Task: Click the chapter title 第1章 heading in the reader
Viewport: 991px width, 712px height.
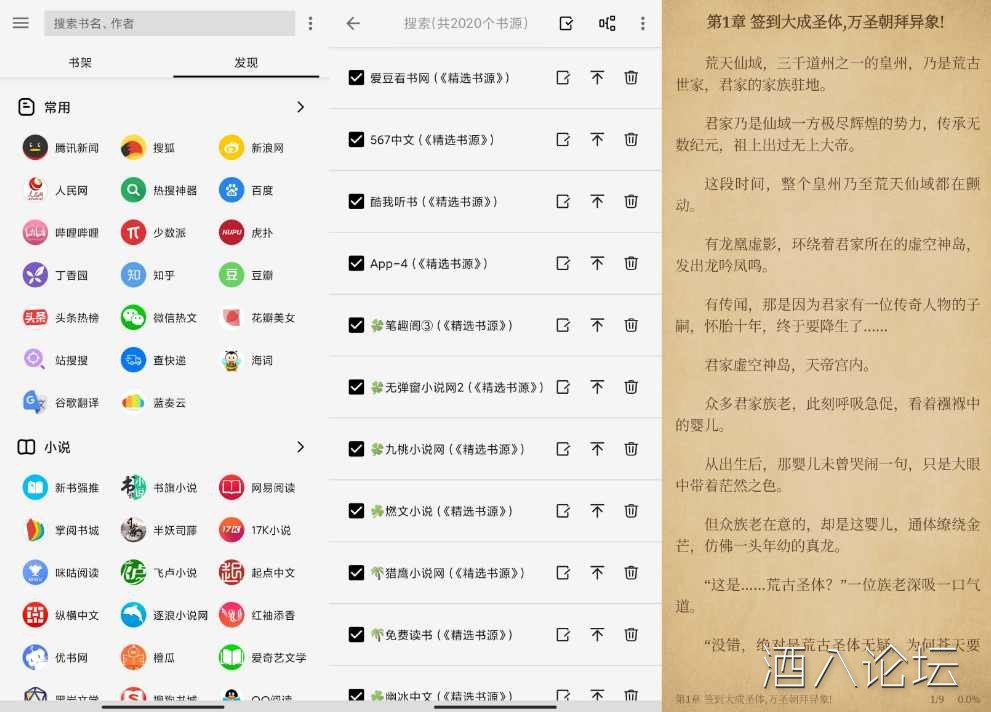Action: [x=825, y=22]
